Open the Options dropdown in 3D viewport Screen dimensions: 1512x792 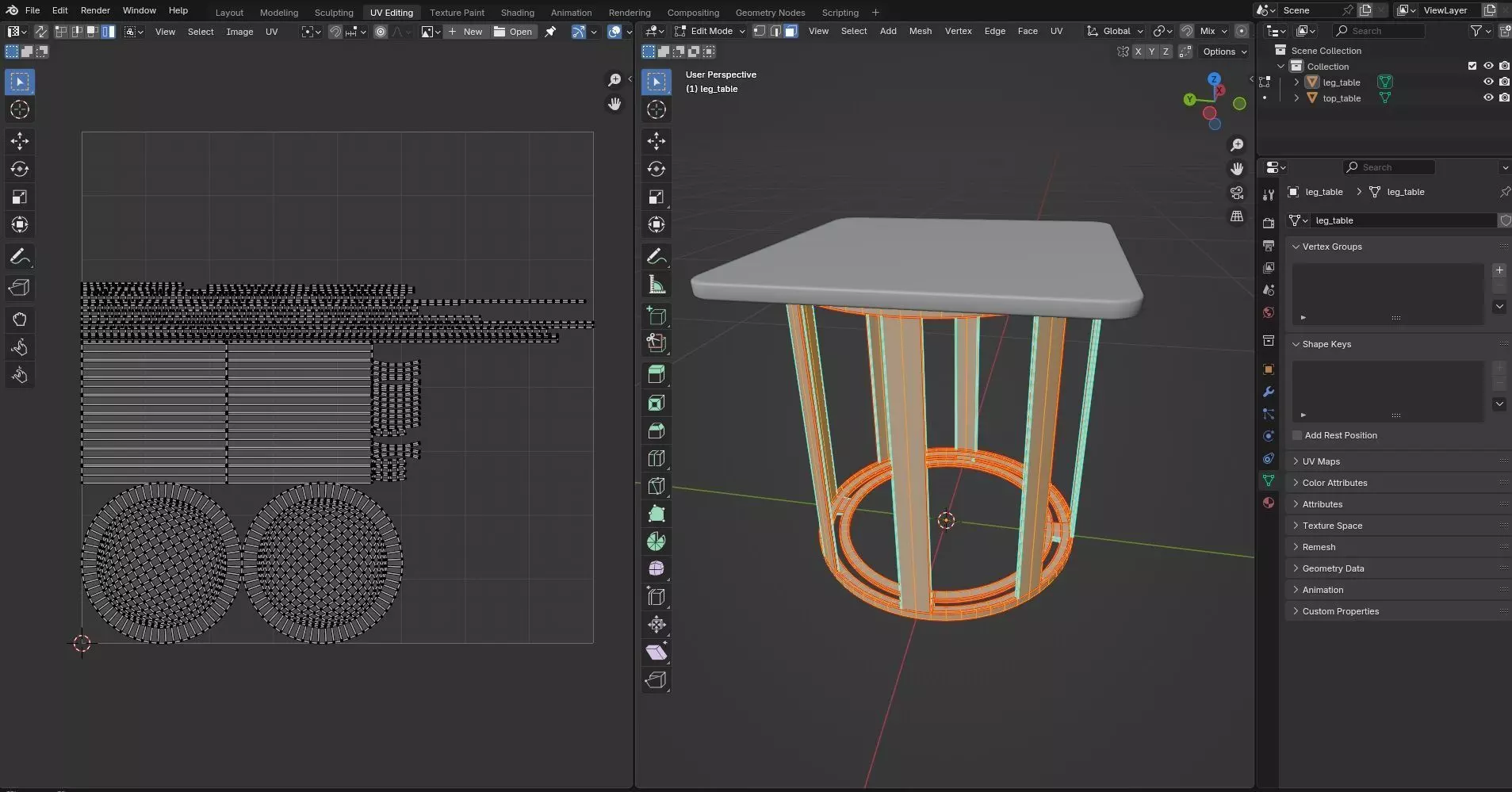tap(1224, 52)
